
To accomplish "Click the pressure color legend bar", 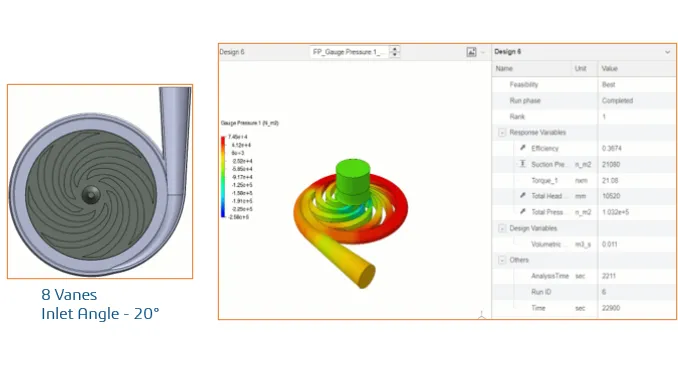I will pos(223,177).
